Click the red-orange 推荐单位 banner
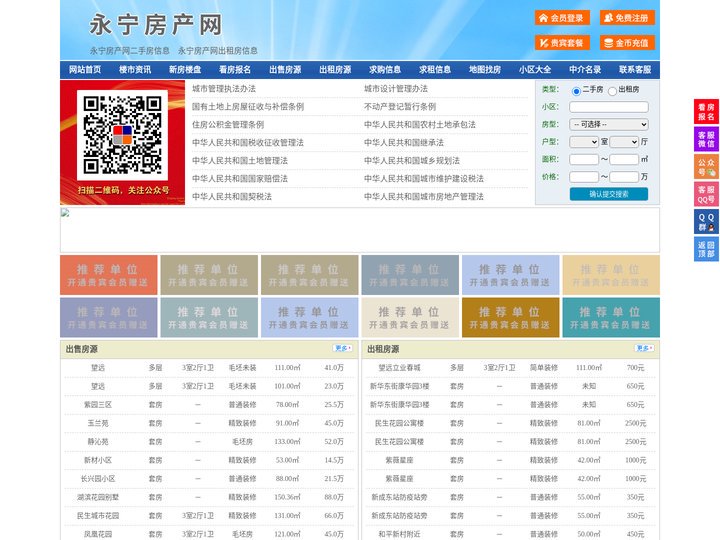Screen dimensions: 720x540 pos(109,275)
